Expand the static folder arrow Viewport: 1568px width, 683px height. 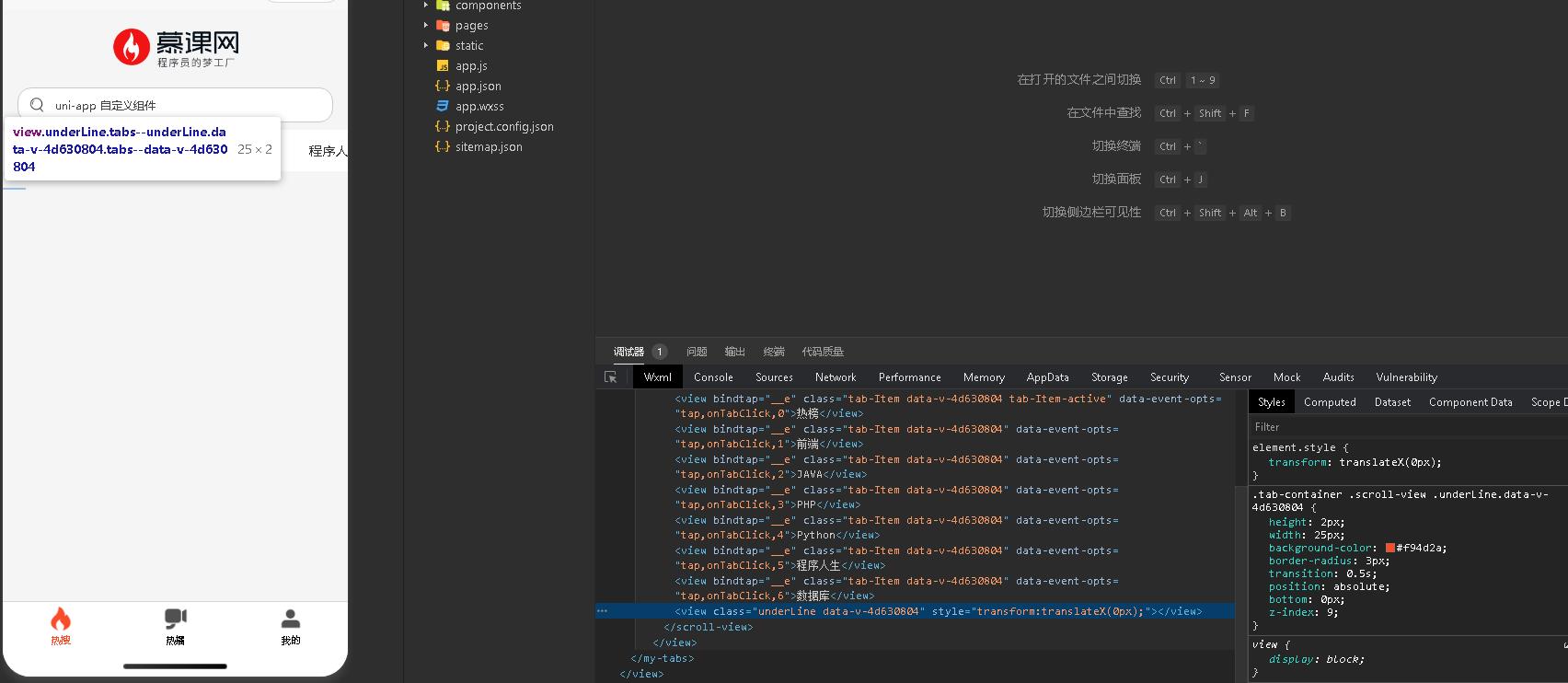click(426, 46)
